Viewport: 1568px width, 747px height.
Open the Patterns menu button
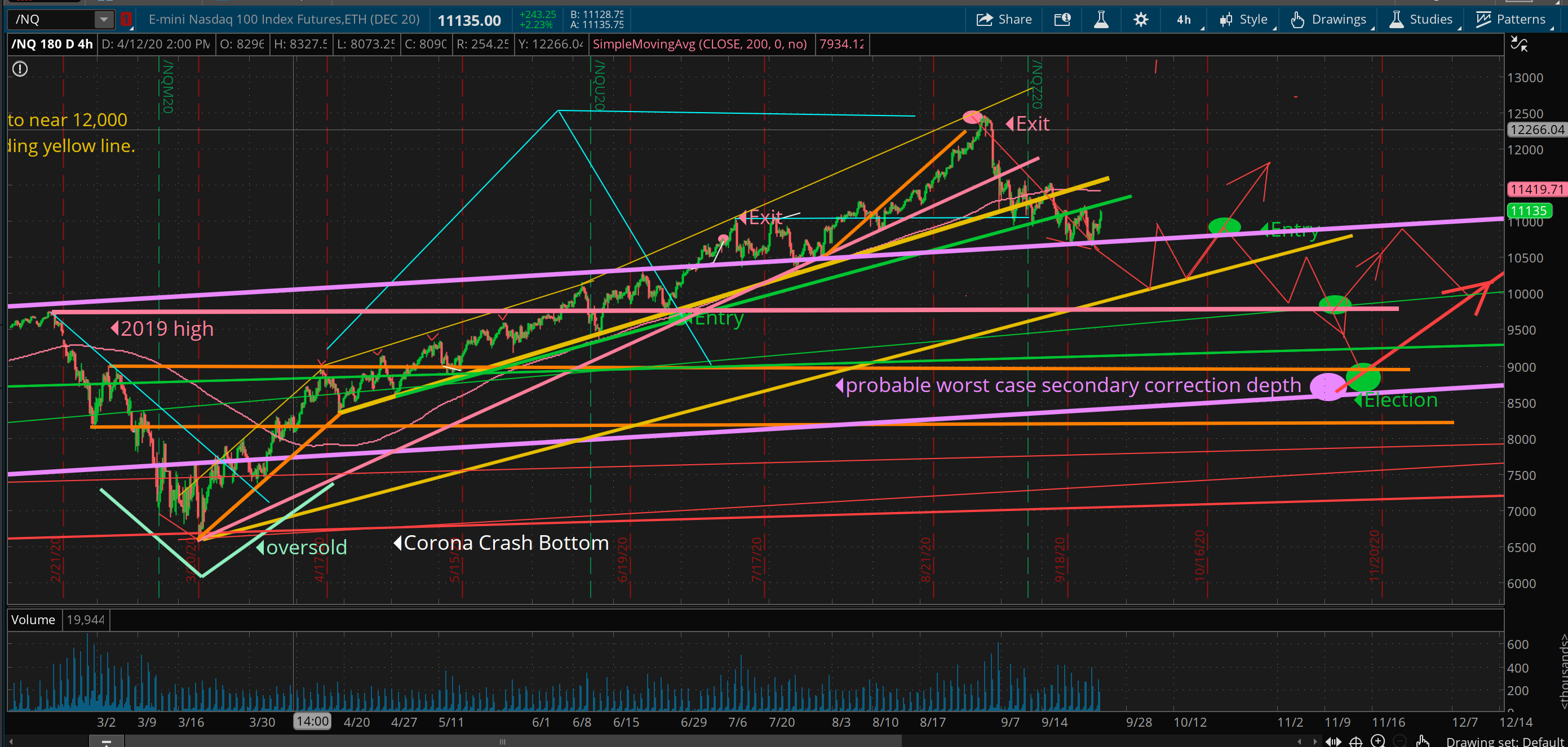click(1512, 20)
